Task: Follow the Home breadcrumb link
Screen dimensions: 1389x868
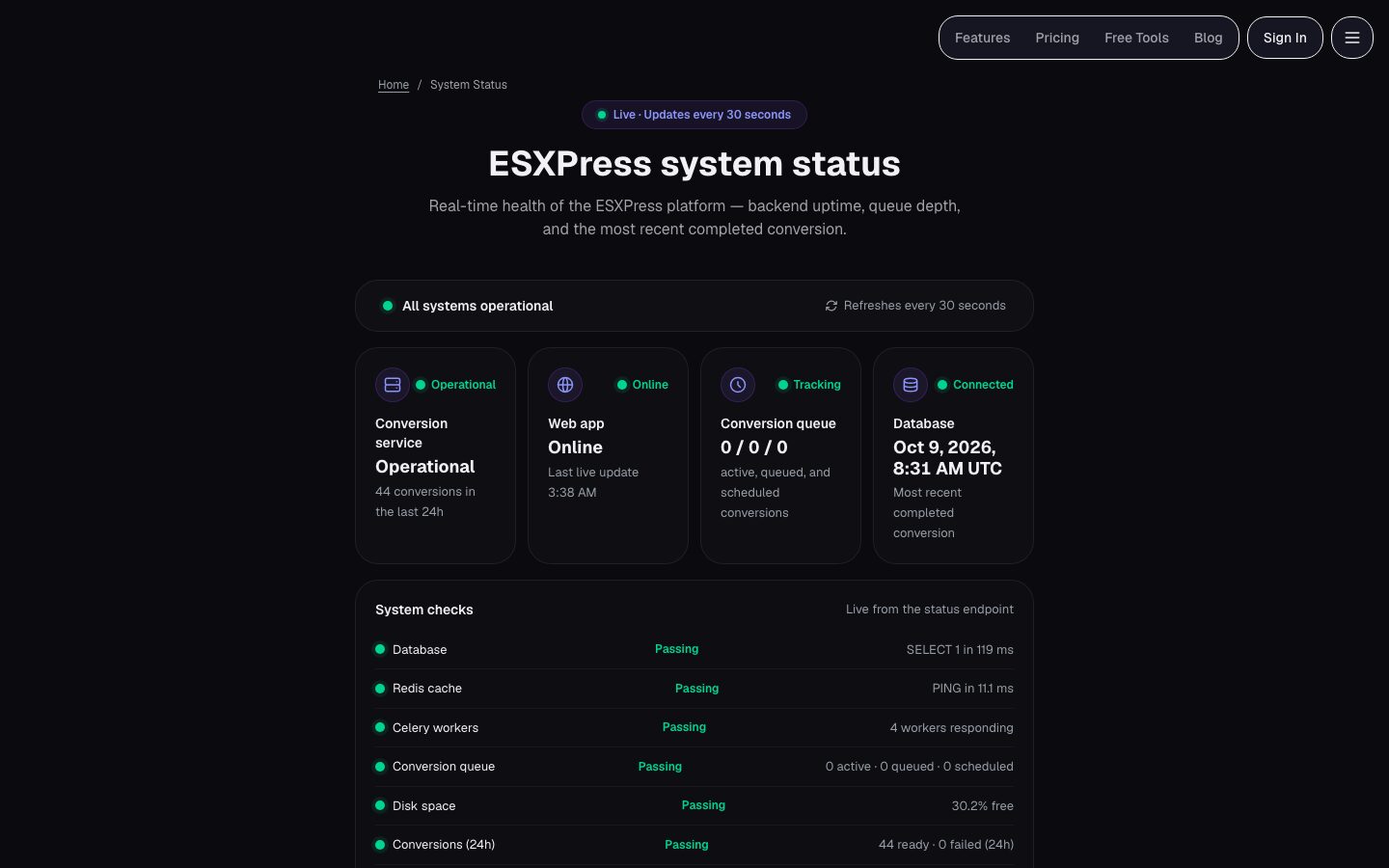Action: [x=394, y=85]
